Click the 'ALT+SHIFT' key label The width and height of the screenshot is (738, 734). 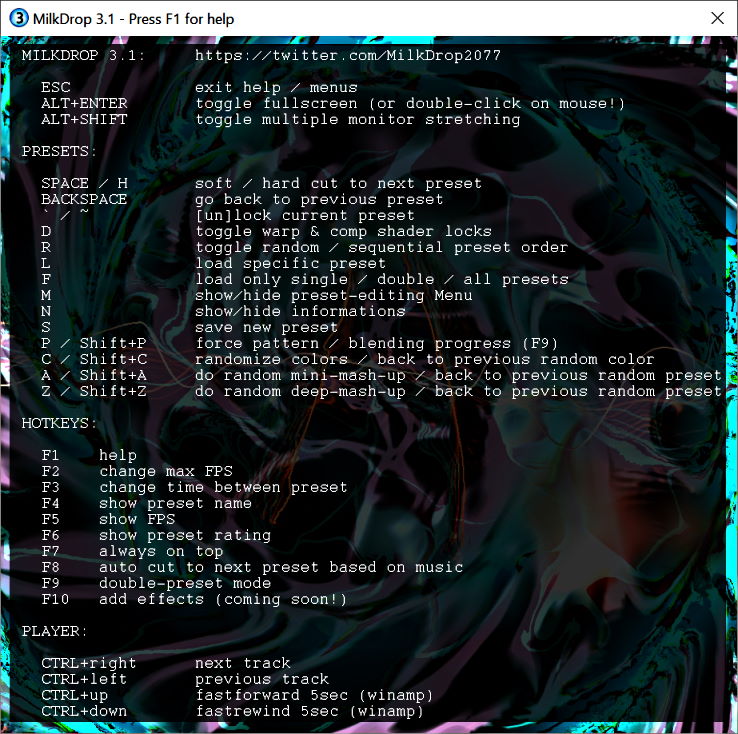84,119
